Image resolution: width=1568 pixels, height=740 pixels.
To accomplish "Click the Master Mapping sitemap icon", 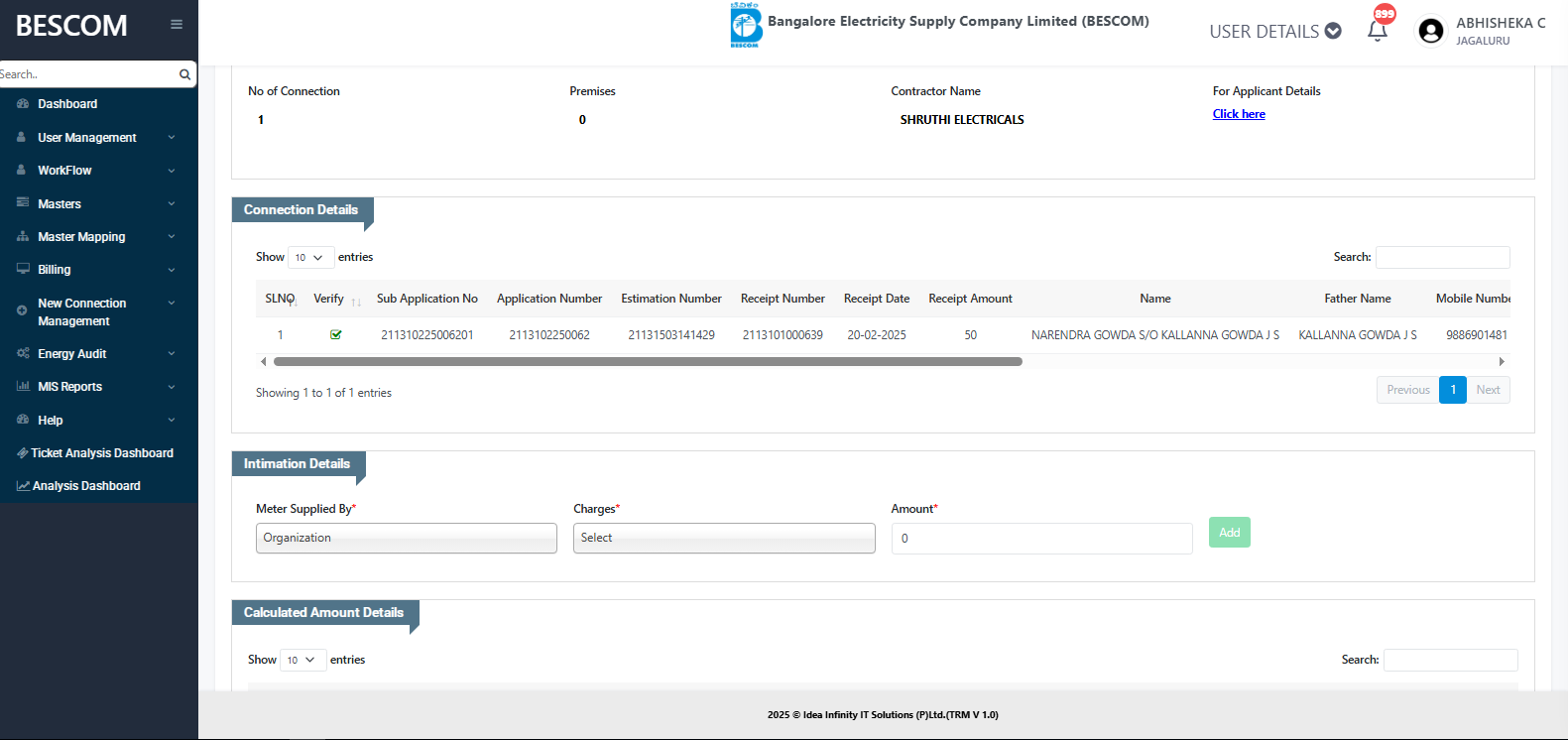I will click(x=23, y=236).
